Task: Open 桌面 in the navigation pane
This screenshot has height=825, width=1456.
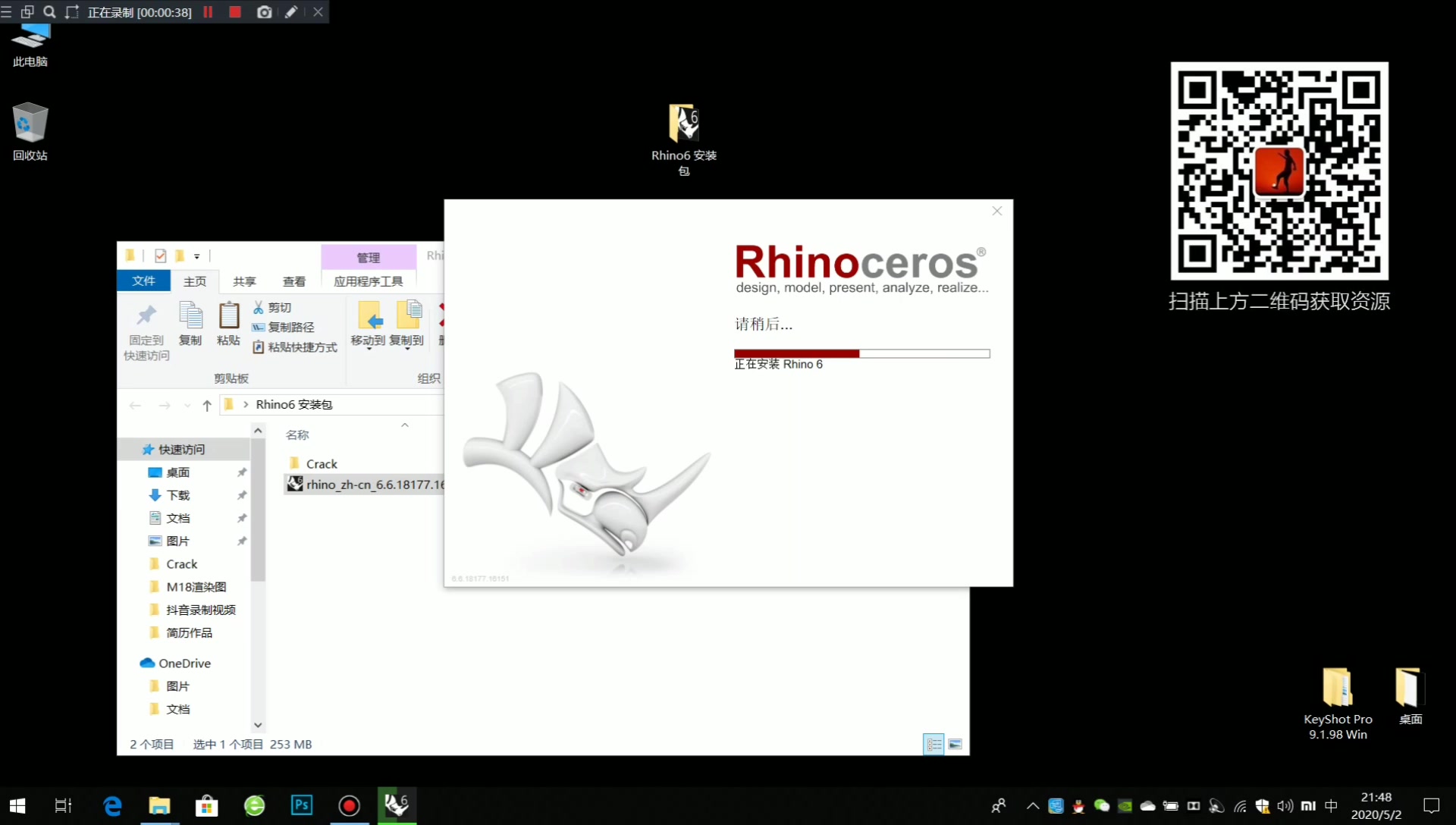Action: 177,472
